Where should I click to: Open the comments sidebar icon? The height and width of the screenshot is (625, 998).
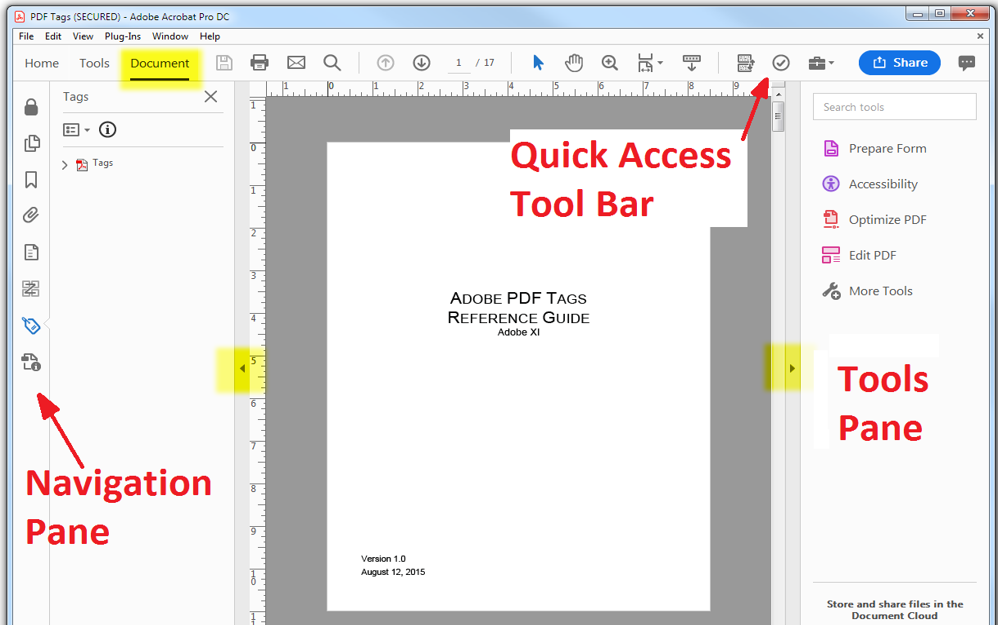tap(966, 63)
